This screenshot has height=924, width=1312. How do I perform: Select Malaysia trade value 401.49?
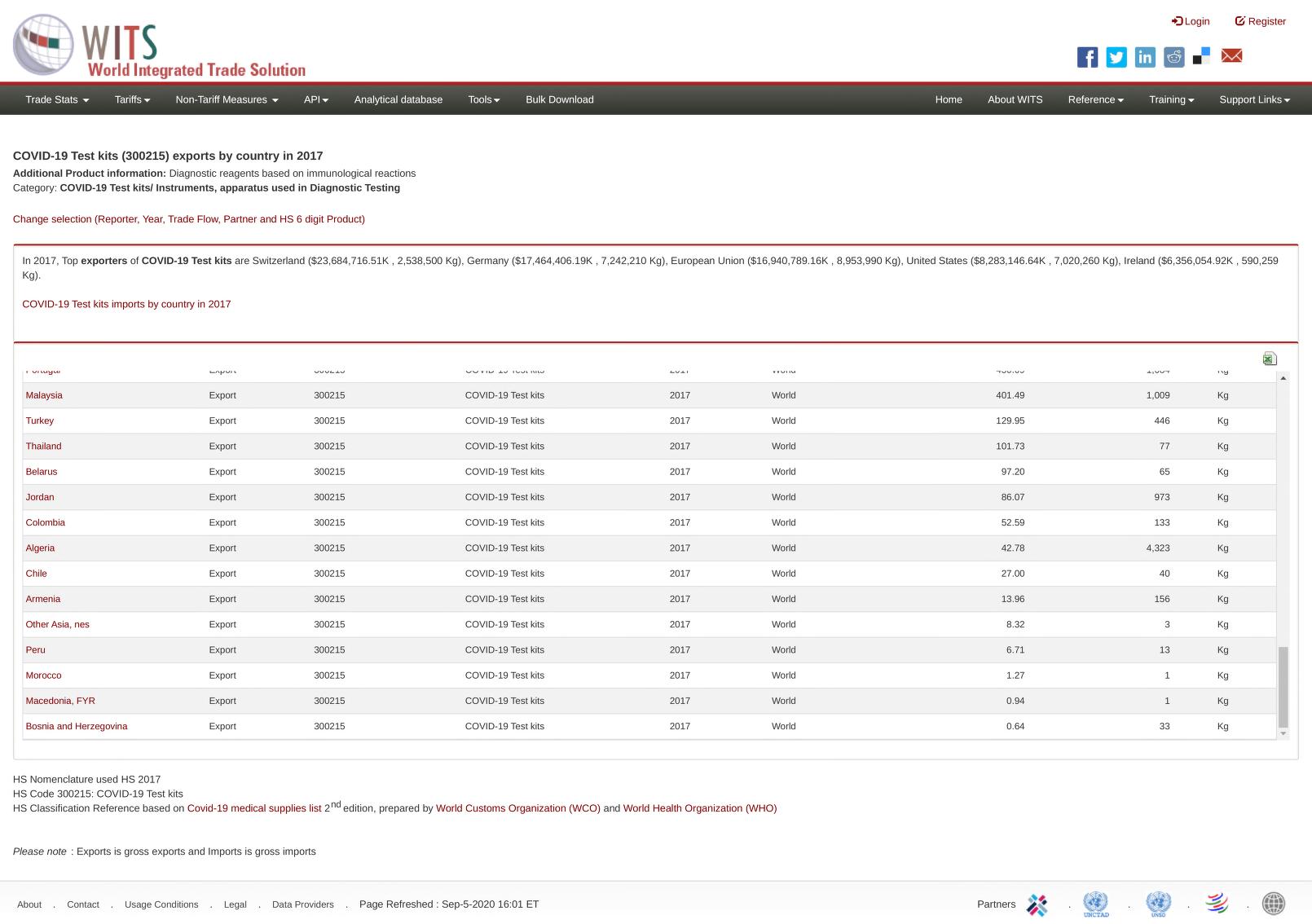(1010, 395)
